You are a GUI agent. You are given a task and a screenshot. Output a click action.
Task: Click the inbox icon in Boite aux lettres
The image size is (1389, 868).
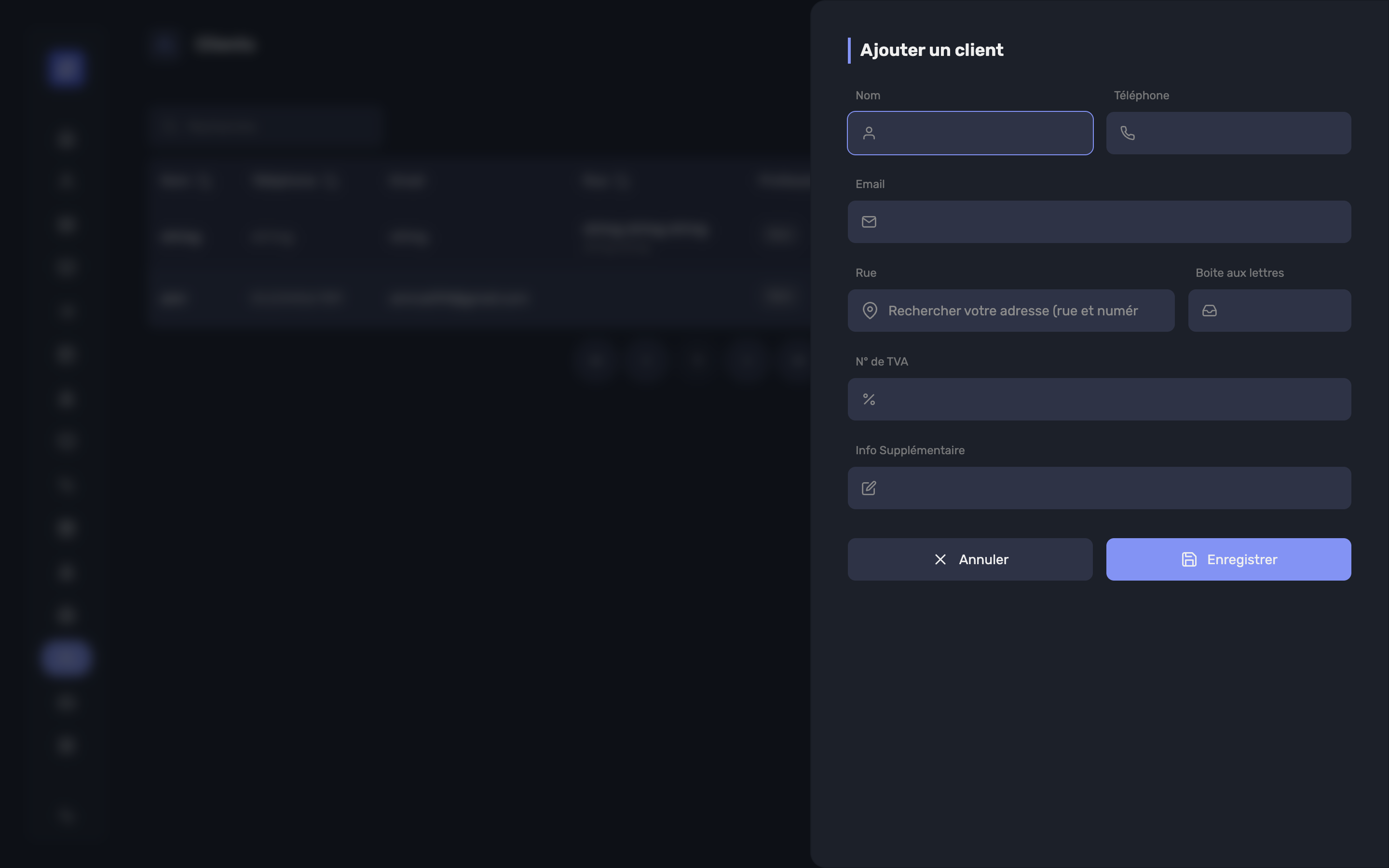click(1210, 311)
